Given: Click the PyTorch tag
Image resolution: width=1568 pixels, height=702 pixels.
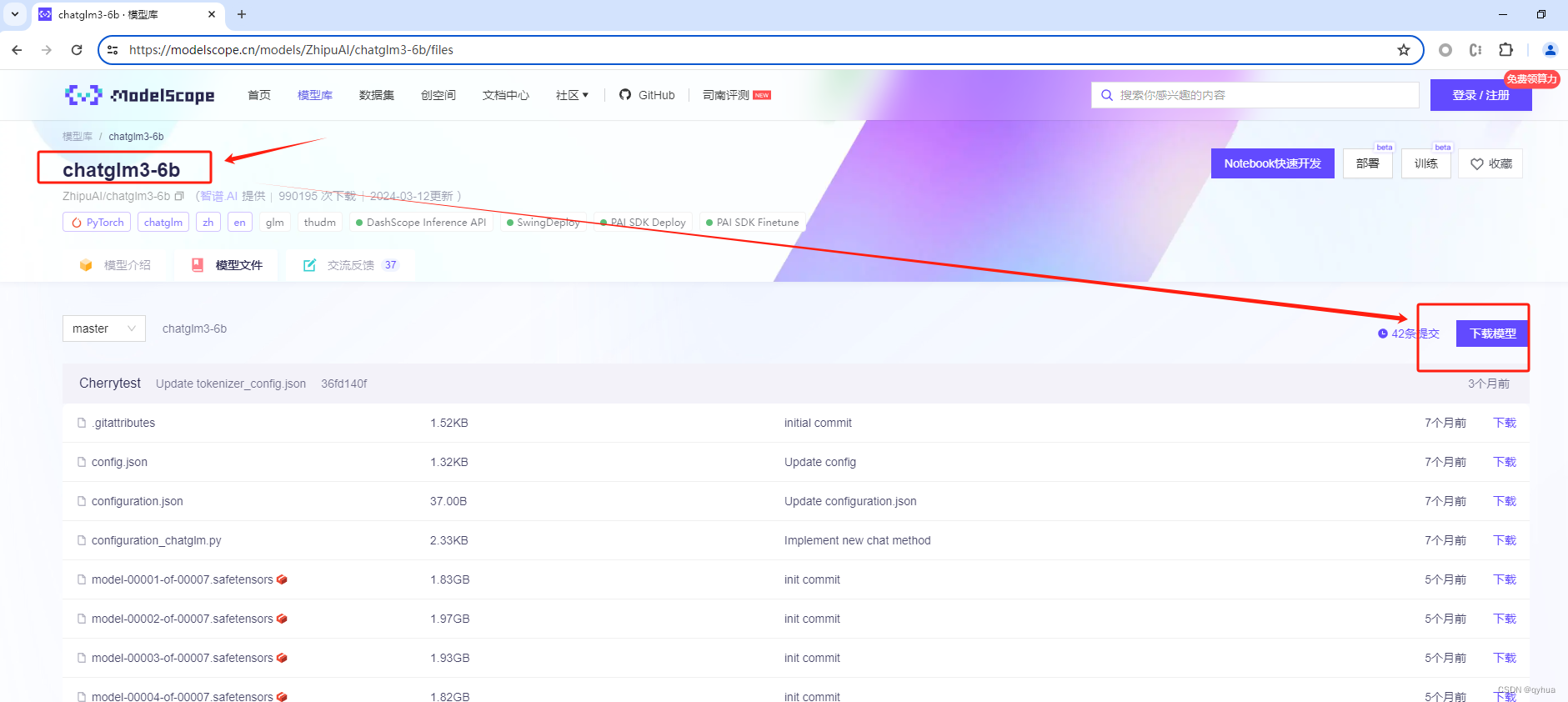Looking at the screenshot, I should [97, 223].
